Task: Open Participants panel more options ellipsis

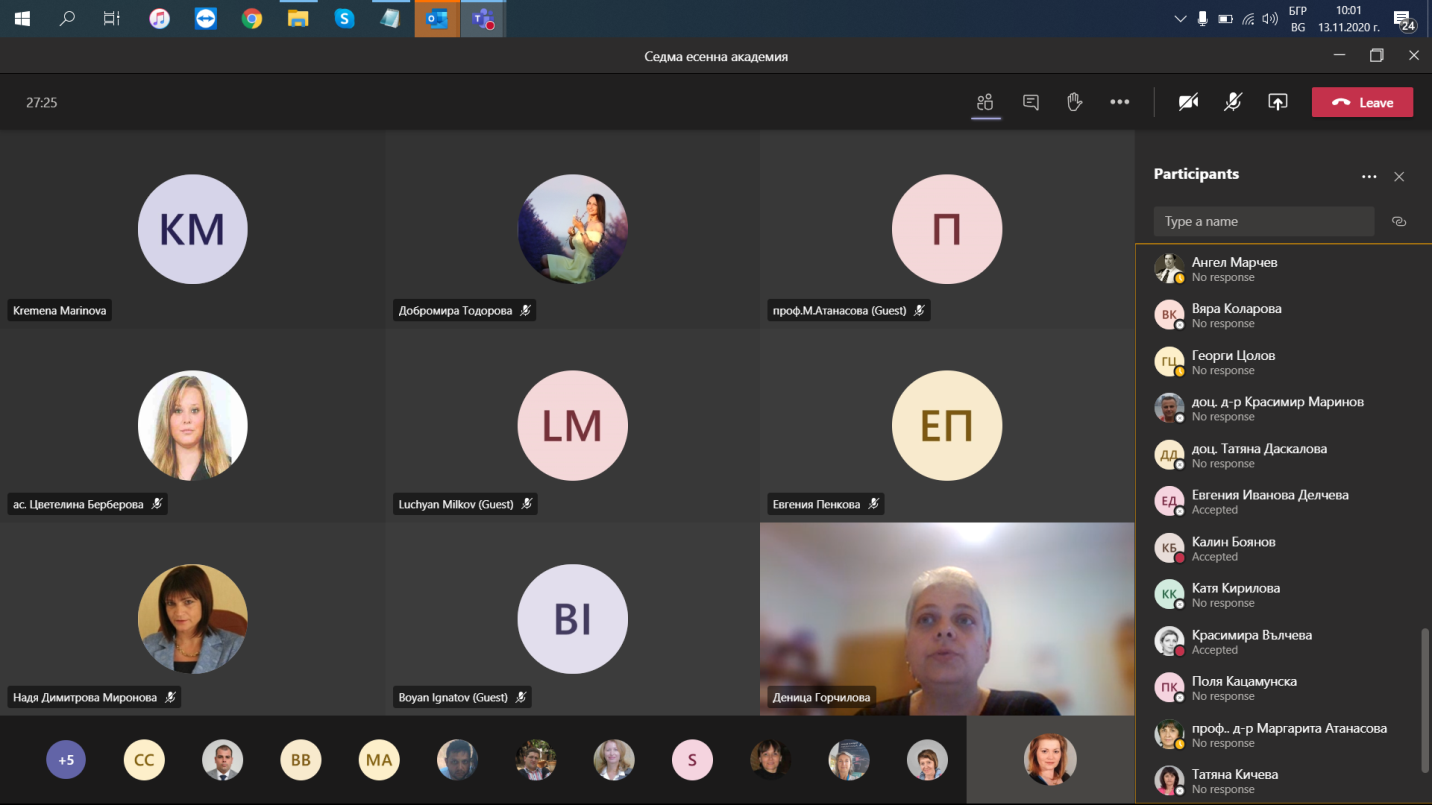Action: click(1369, 177)
